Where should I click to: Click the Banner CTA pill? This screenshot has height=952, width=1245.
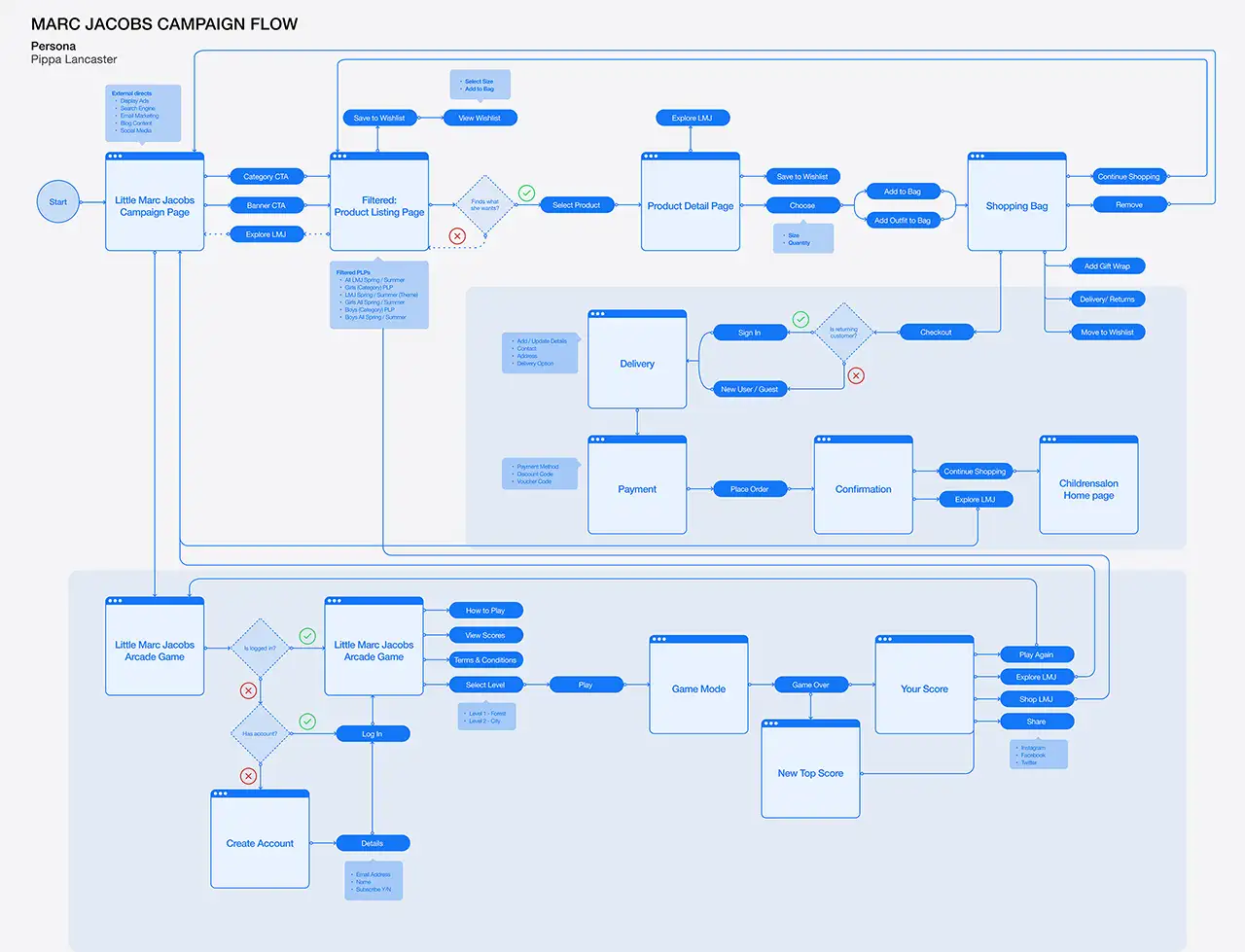click(267, 205)
